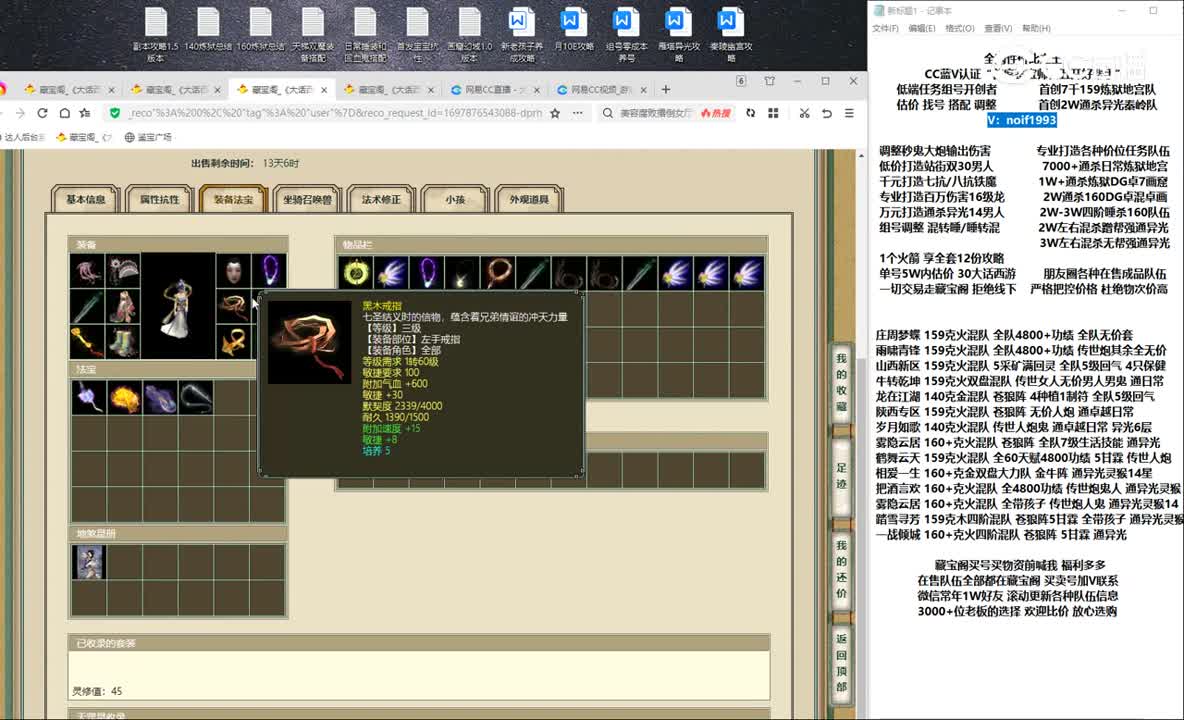Click the orange bracelet ring in inventory

coord(498,272)
